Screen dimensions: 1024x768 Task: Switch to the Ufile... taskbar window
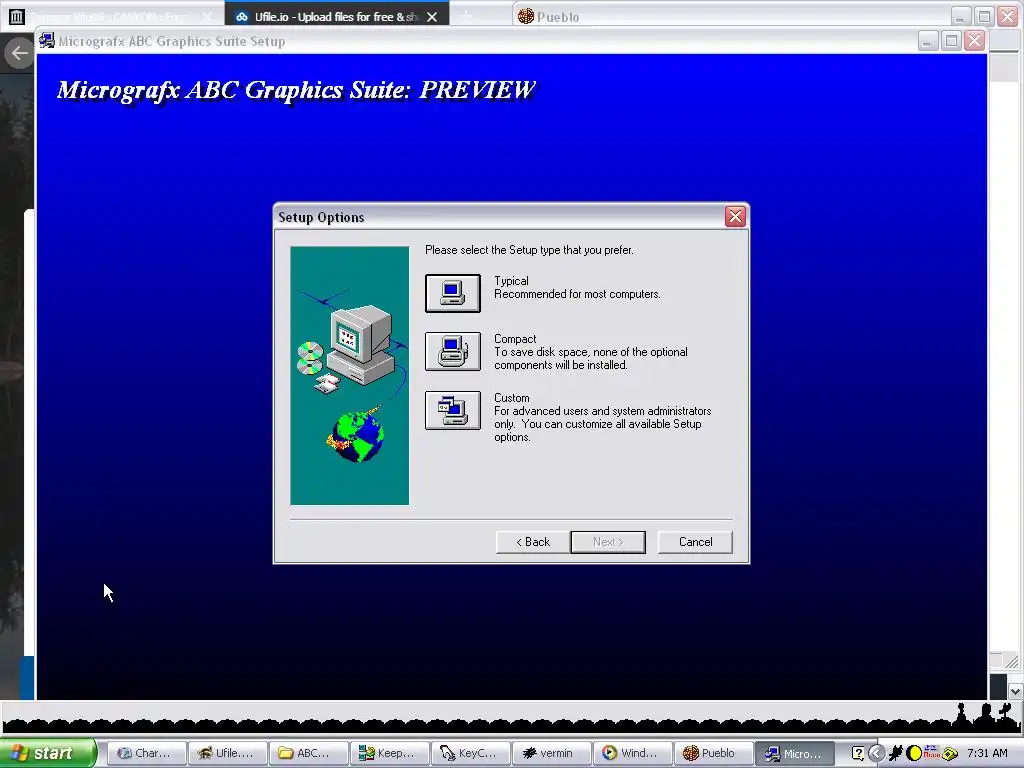pyautogui.click(x=227, y=753)
